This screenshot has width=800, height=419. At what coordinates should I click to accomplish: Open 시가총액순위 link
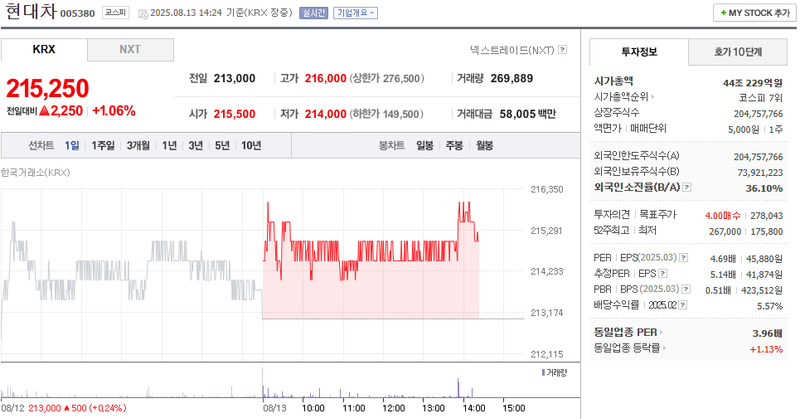623,96
